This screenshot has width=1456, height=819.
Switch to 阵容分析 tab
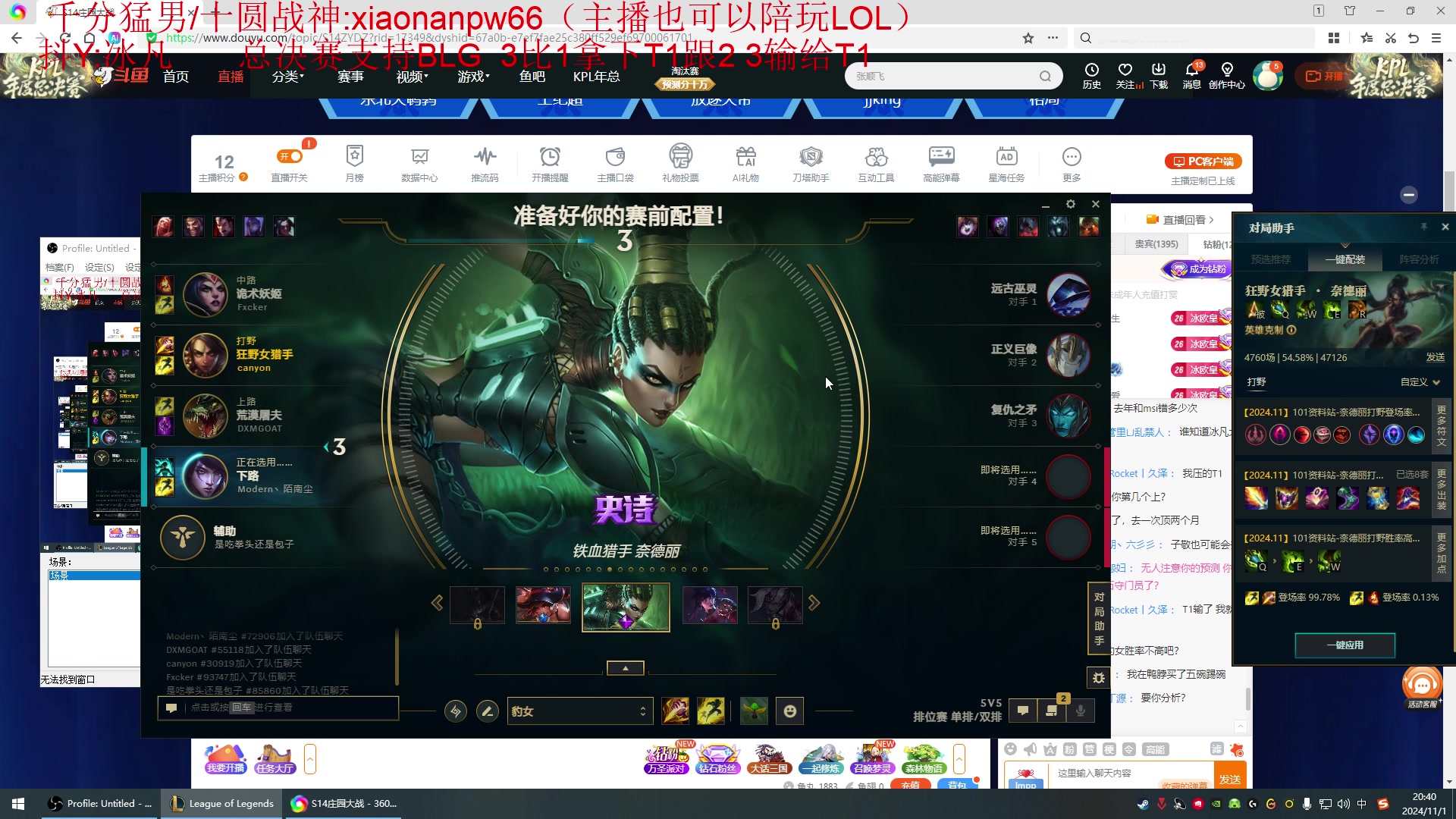[1418, 259]
